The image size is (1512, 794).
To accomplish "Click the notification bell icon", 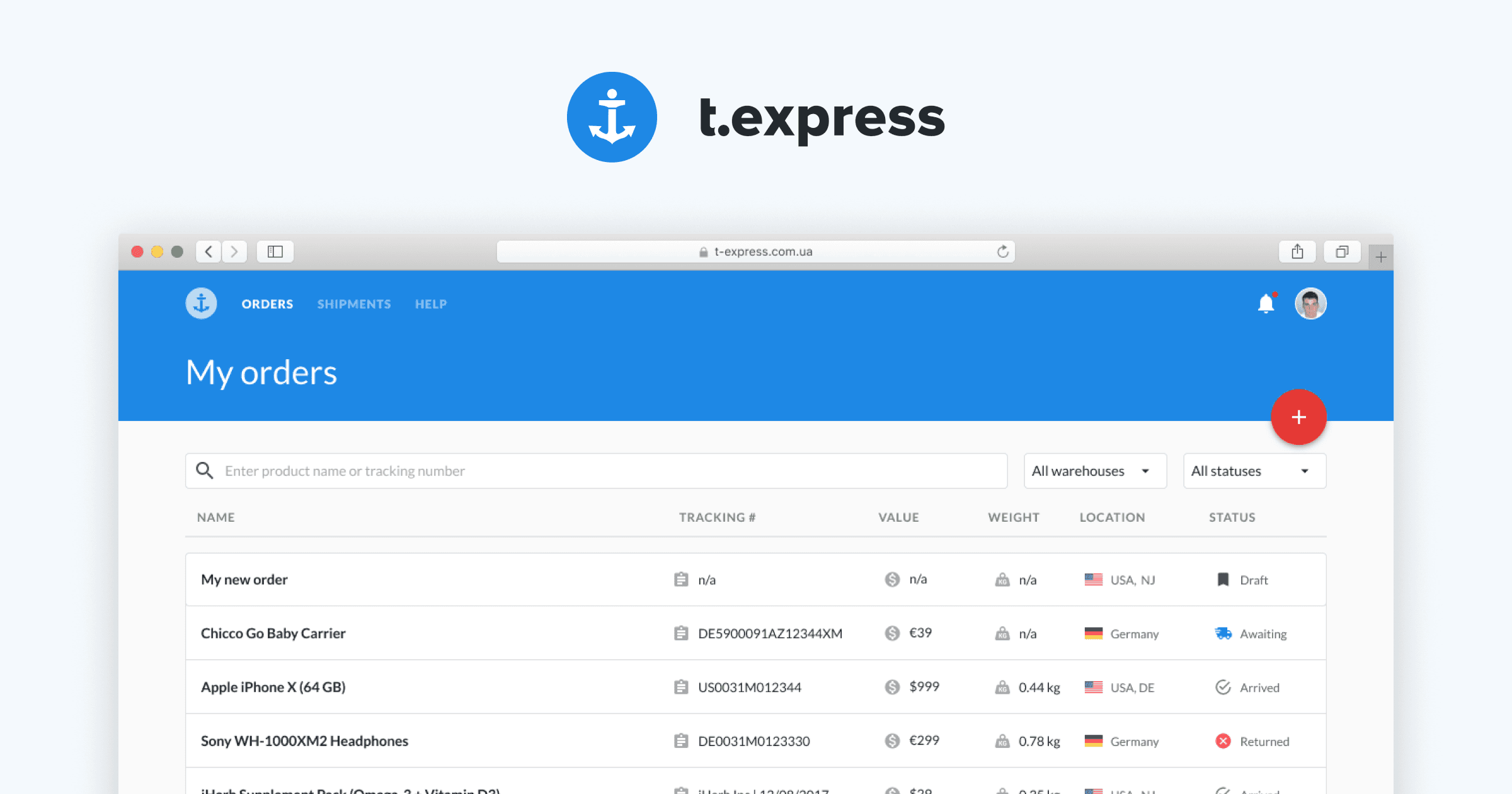I will [x=1266, y=304].
